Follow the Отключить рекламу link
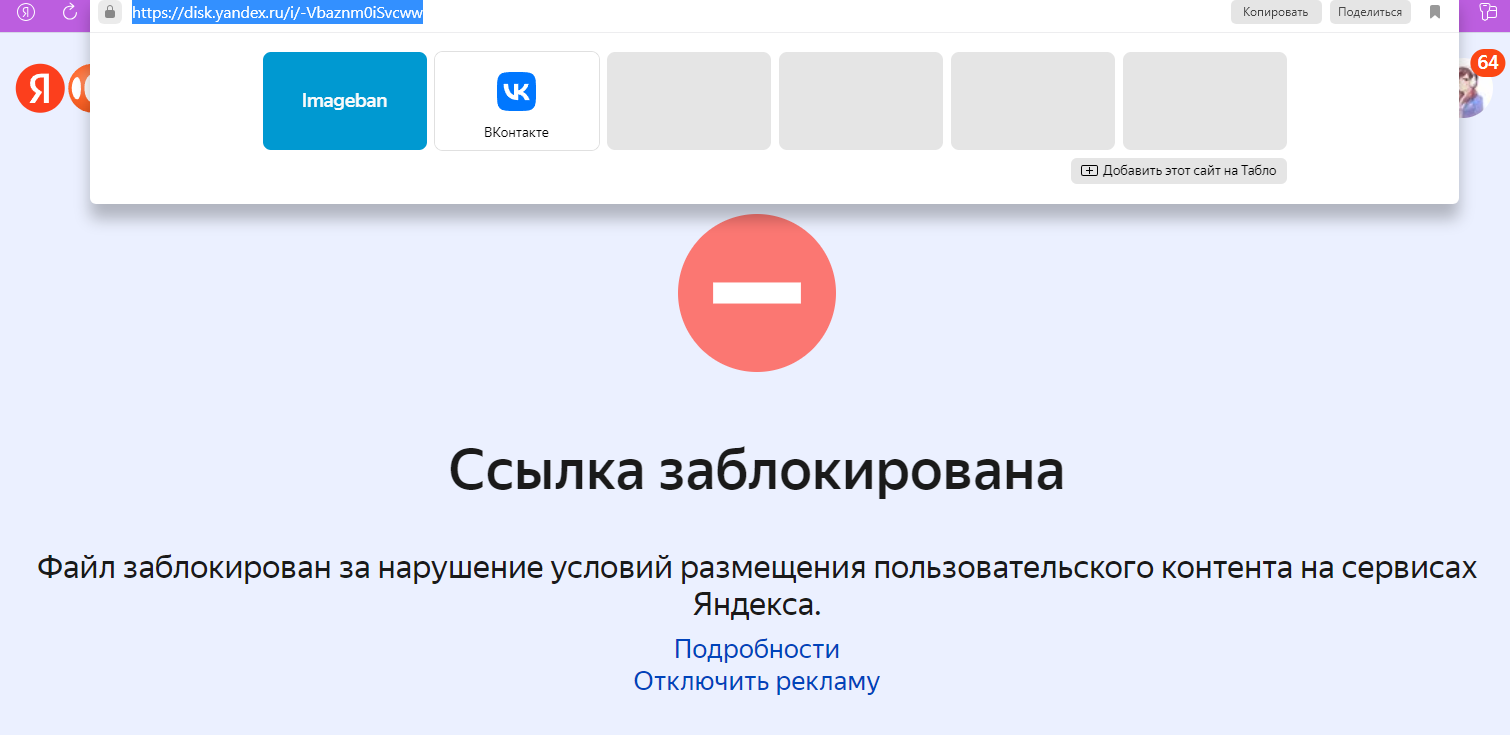The width and height of the screenshot is (1510, 735). tap(756, 682)
